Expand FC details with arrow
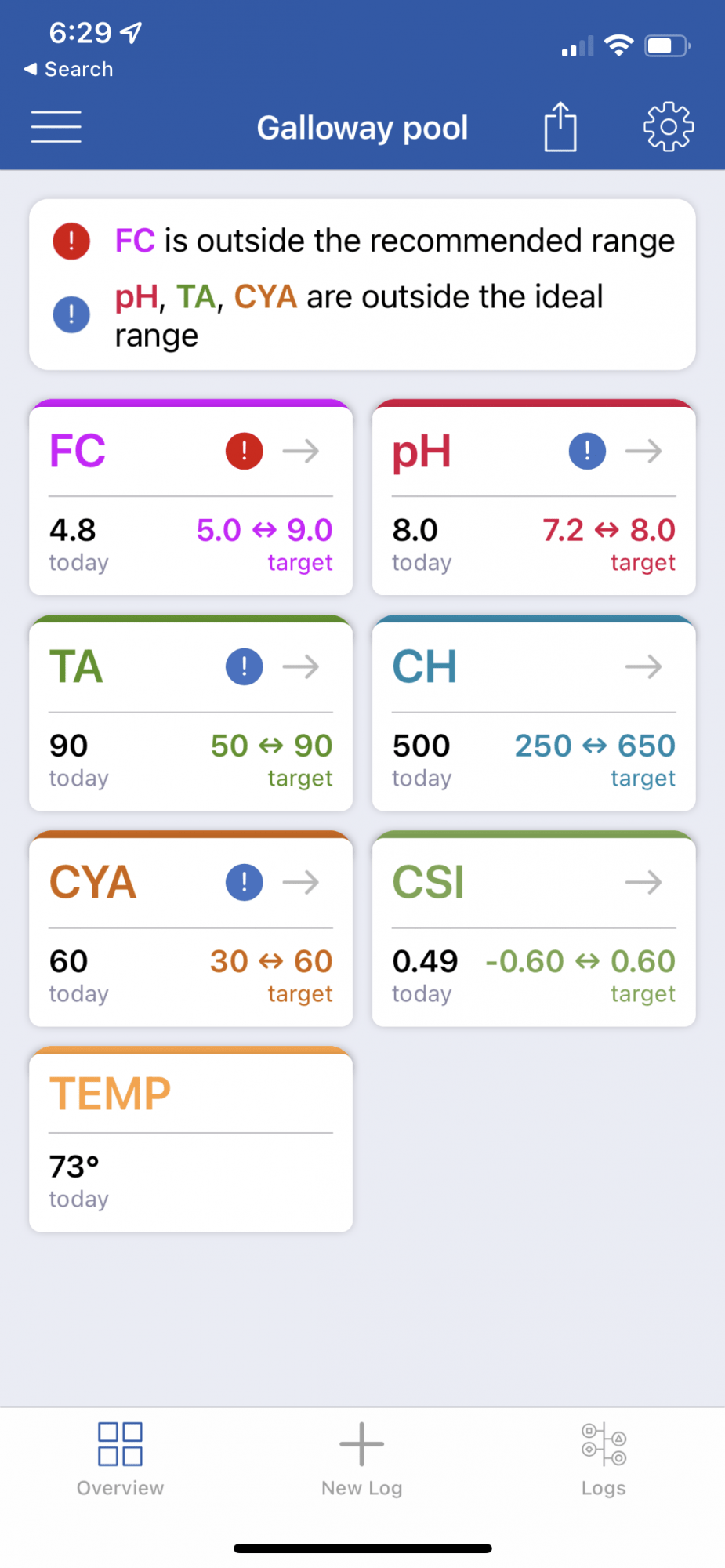 301,451
